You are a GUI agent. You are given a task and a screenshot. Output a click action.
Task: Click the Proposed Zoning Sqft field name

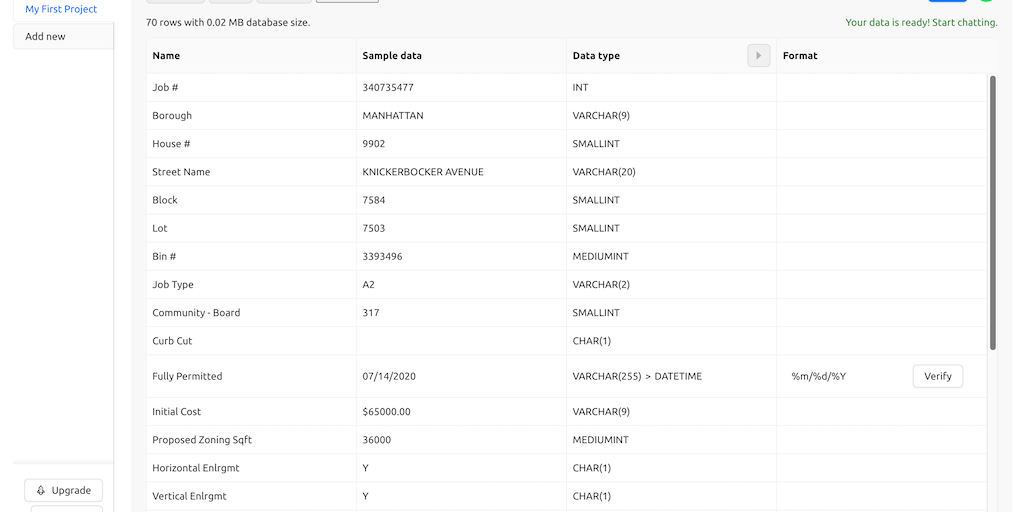click(202, 440)
